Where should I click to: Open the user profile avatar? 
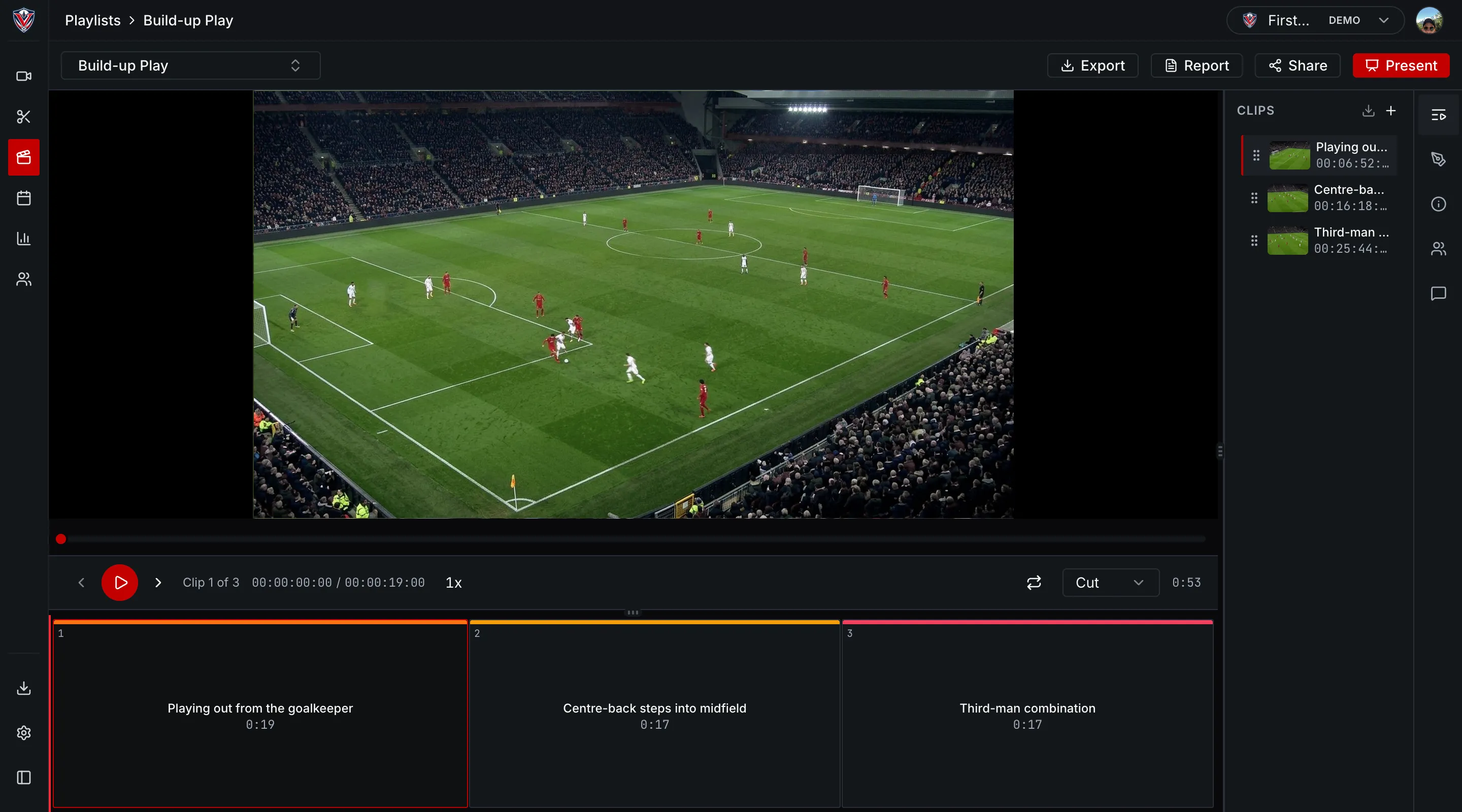1429,20
